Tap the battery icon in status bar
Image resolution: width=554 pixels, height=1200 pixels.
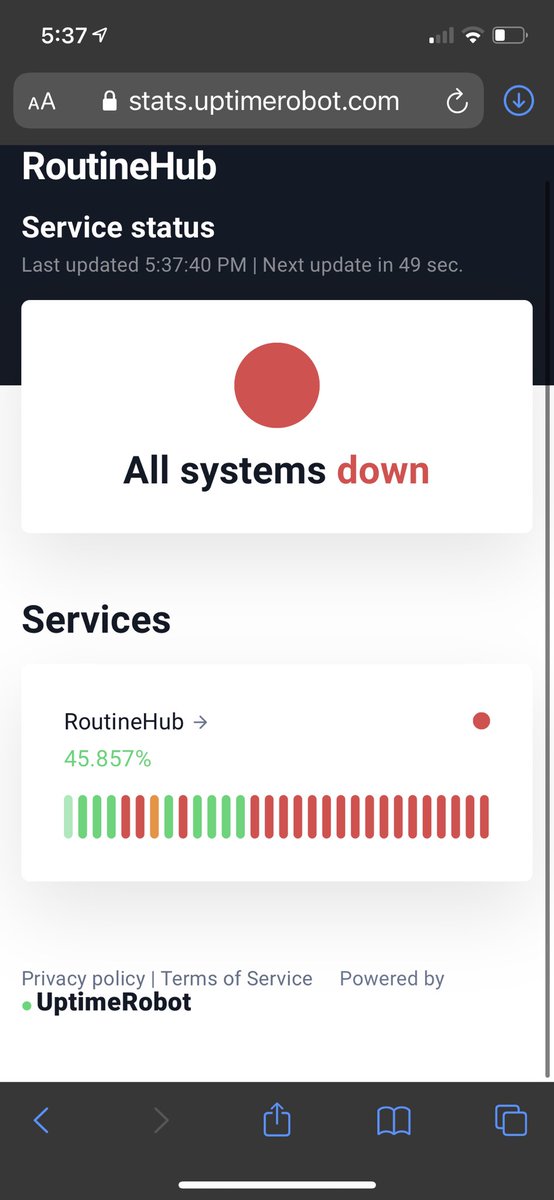[x=510, y=36]
